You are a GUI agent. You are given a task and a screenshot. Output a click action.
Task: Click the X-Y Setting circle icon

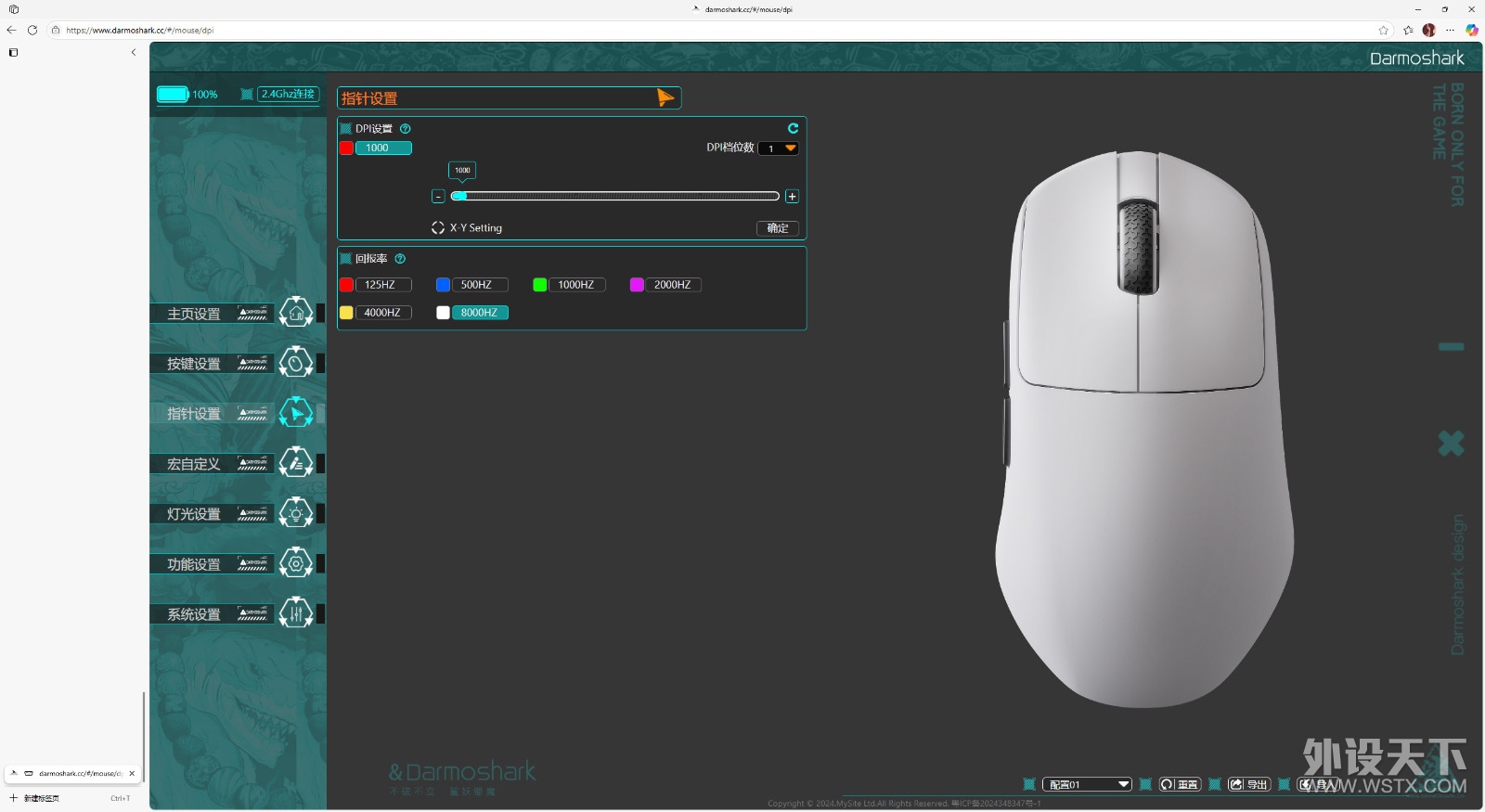438,227
